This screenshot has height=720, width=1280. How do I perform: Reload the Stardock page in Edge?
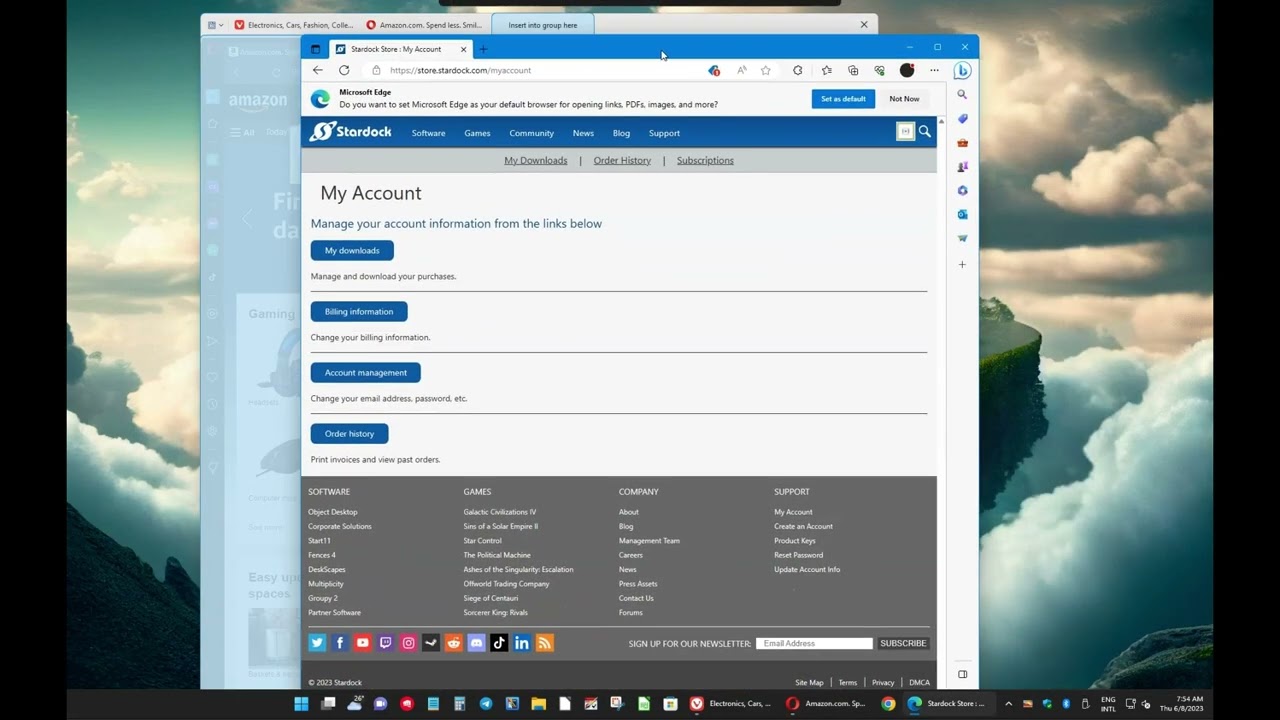point(344,70)
